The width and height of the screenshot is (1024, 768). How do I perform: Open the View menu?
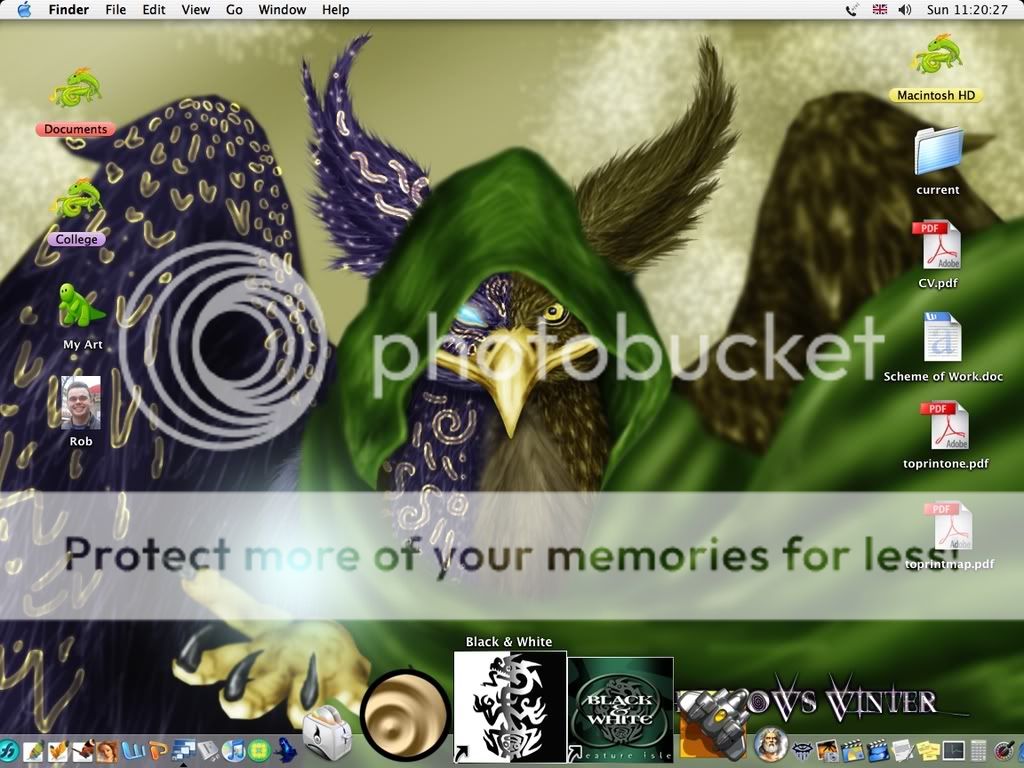coord(196,10)
